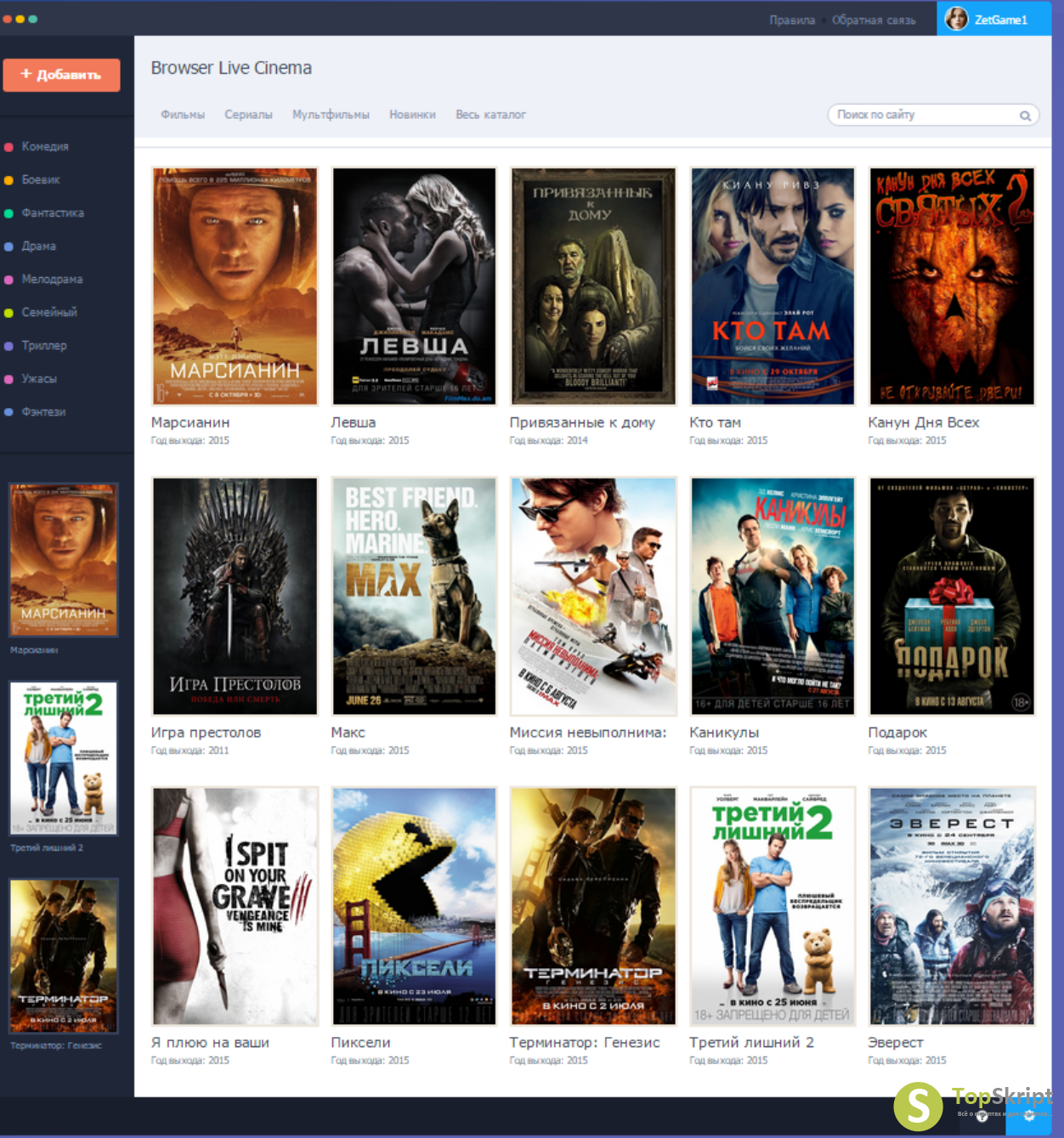Open the Макс movie poster
The height and width of the screenshot is (1138, 1064).
coord(414,596)
